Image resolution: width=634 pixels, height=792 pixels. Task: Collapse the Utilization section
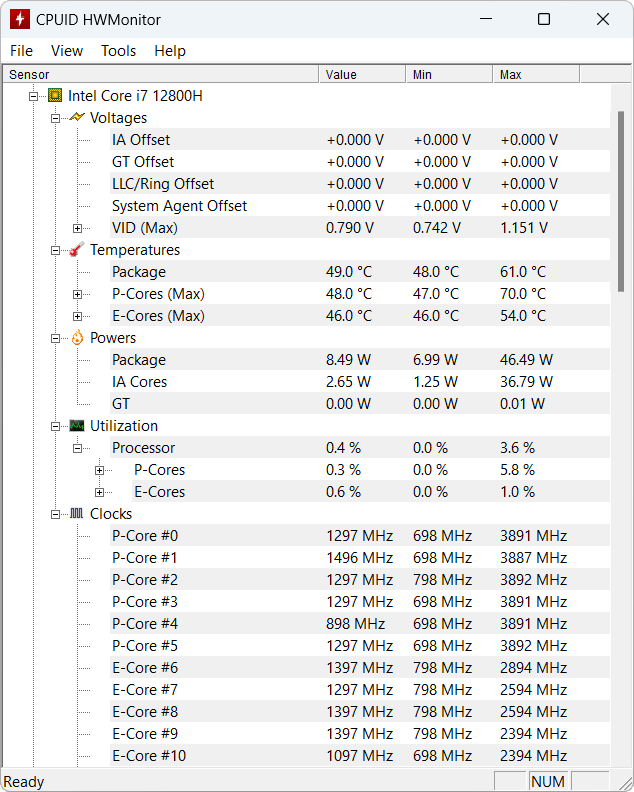(x=56, y=426)
